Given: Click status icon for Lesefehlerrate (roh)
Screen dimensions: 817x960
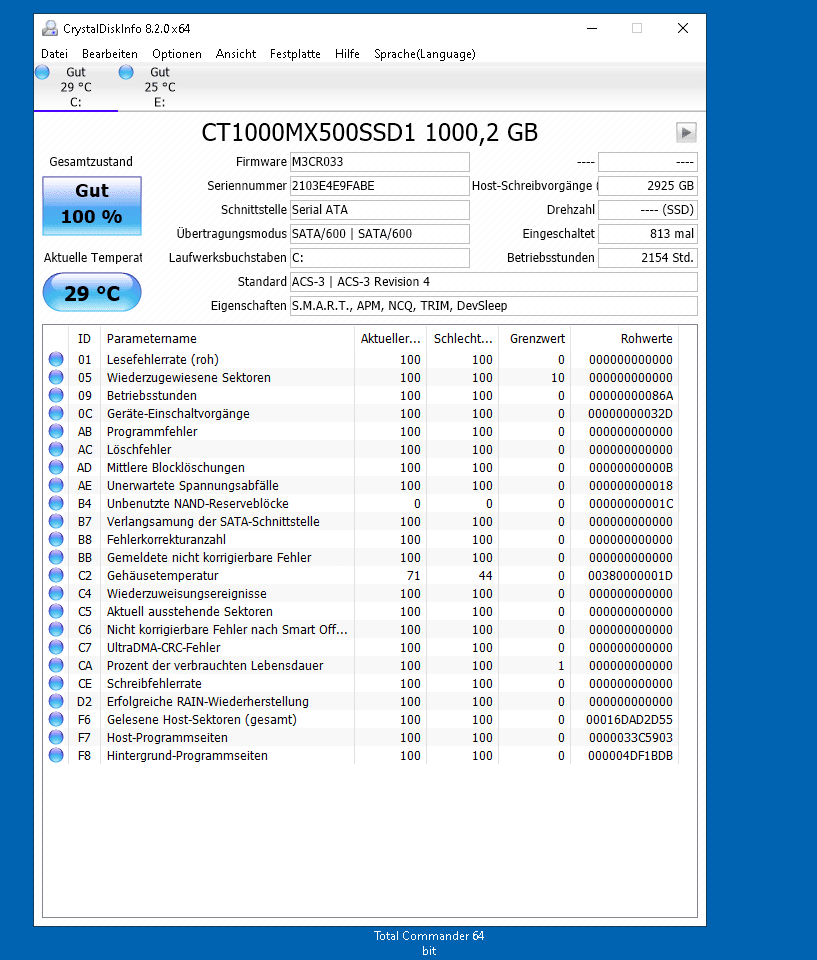Looking at the screenshot, I should [x=56, y=359].
